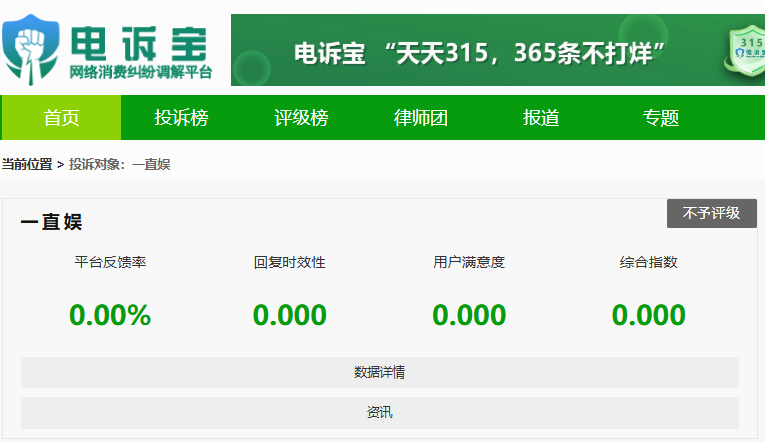The height and width of the screenshot is (442, 765).
Task: Open the 律师团 menu item
Action: pos(421,118)
